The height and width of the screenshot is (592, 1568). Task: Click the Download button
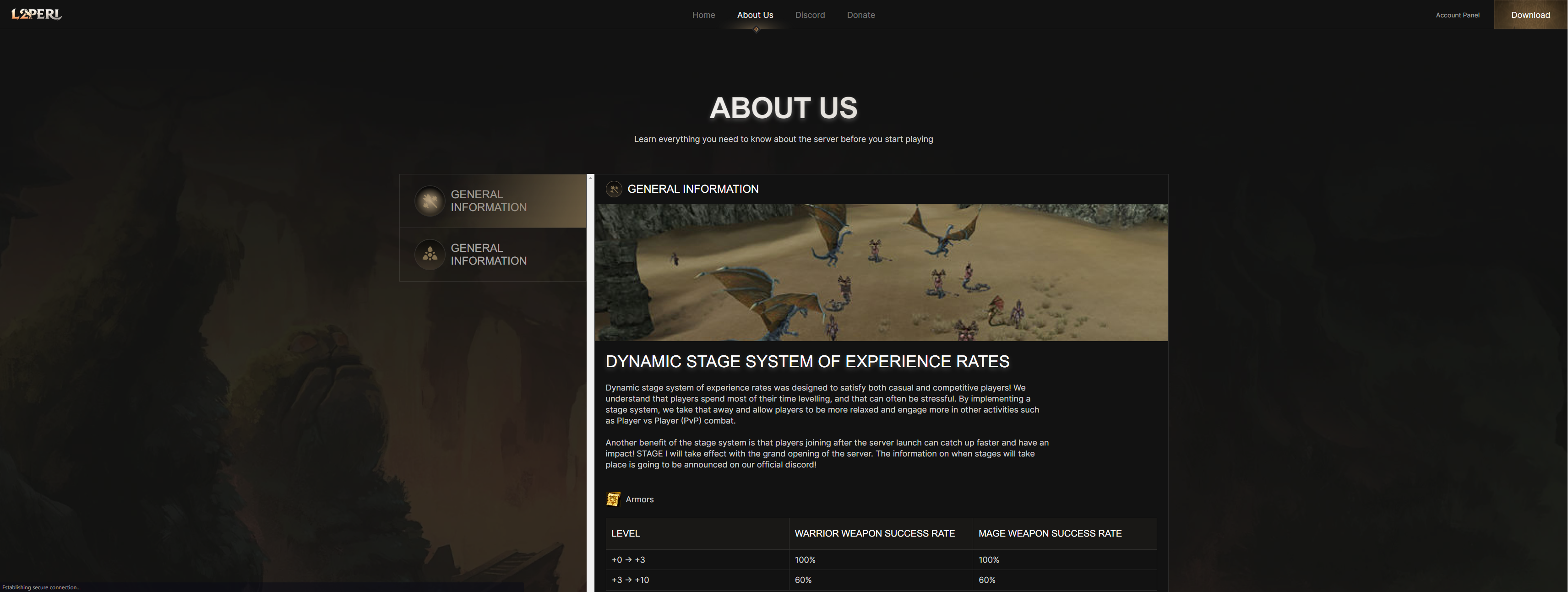1530,15
